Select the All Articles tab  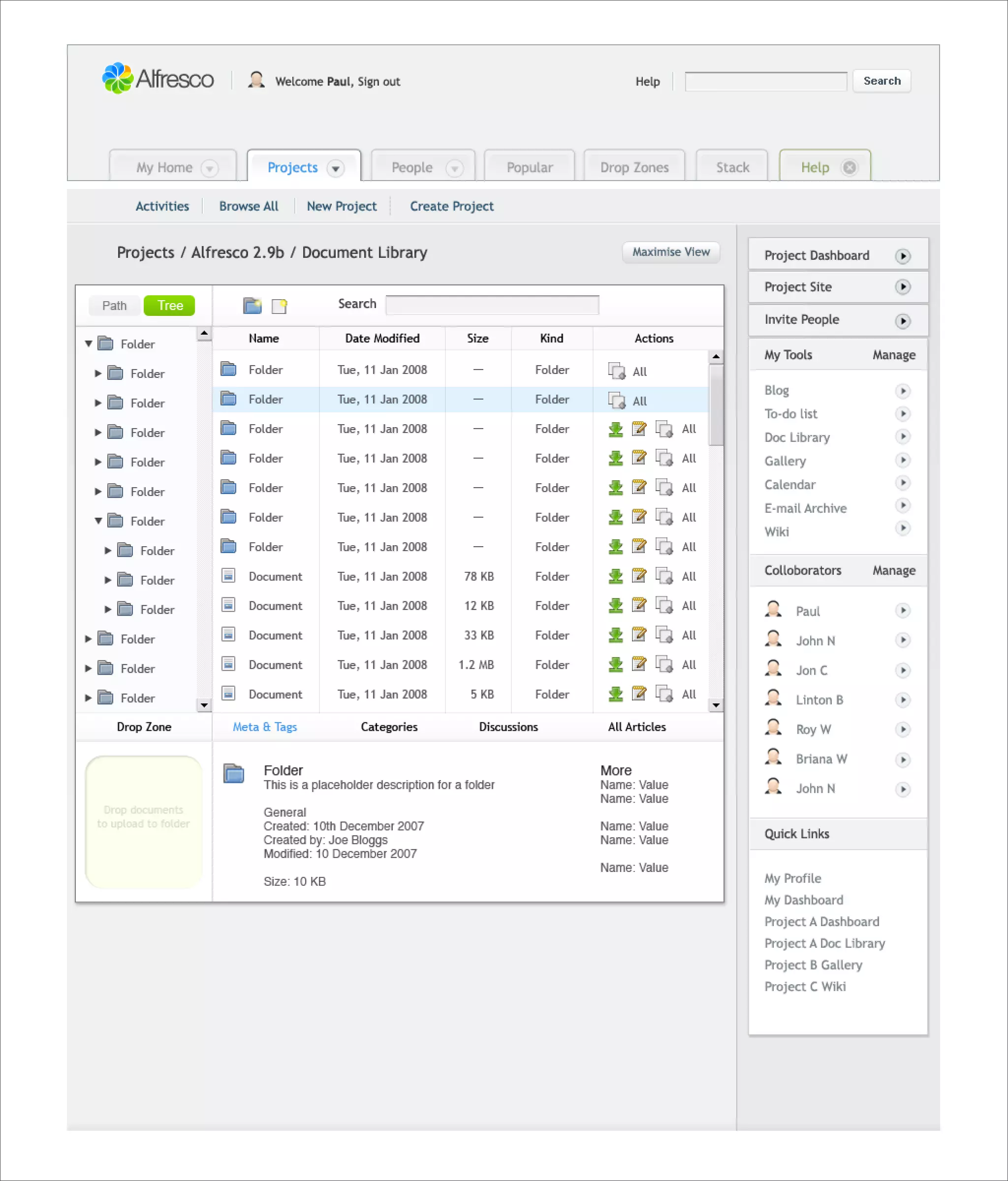[x=637, y=727]
